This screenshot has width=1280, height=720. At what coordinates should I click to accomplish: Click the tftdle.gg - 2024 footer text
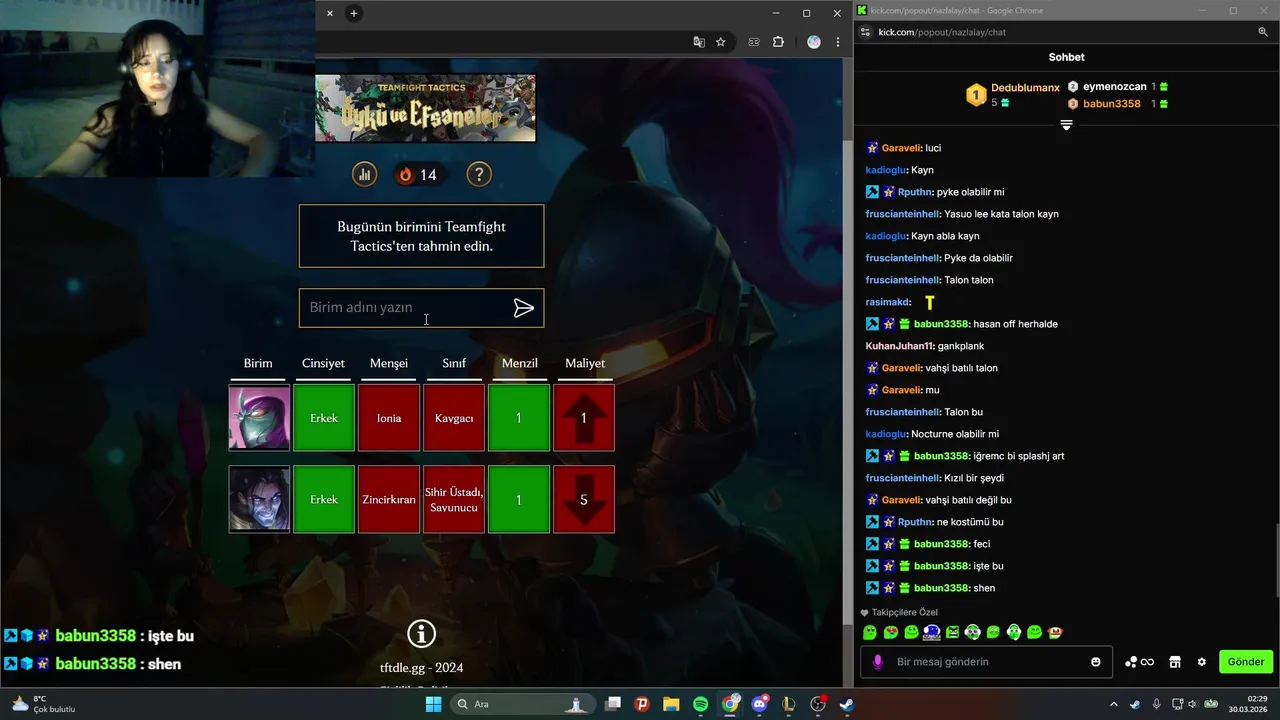(x=422, y=667)
